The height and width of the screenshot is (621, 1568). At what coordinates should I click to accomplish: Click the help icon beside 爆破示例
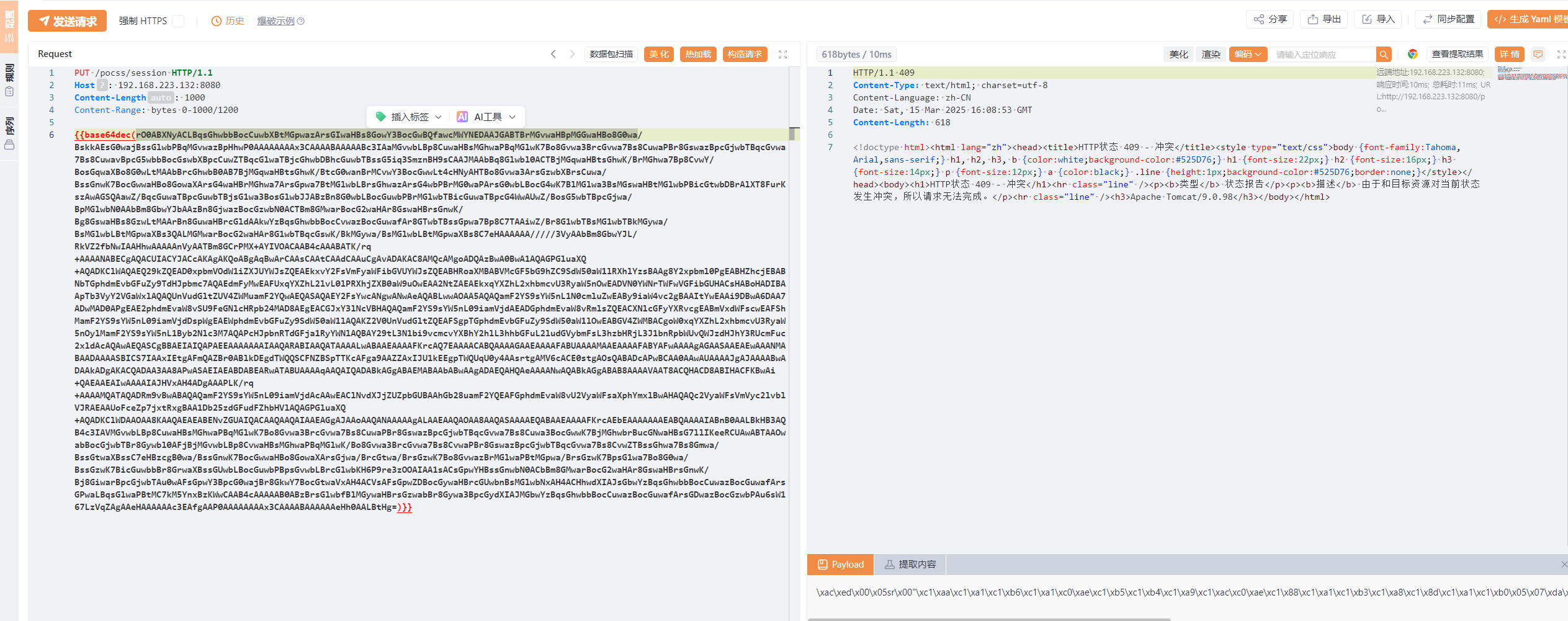[x=301, y=21]
